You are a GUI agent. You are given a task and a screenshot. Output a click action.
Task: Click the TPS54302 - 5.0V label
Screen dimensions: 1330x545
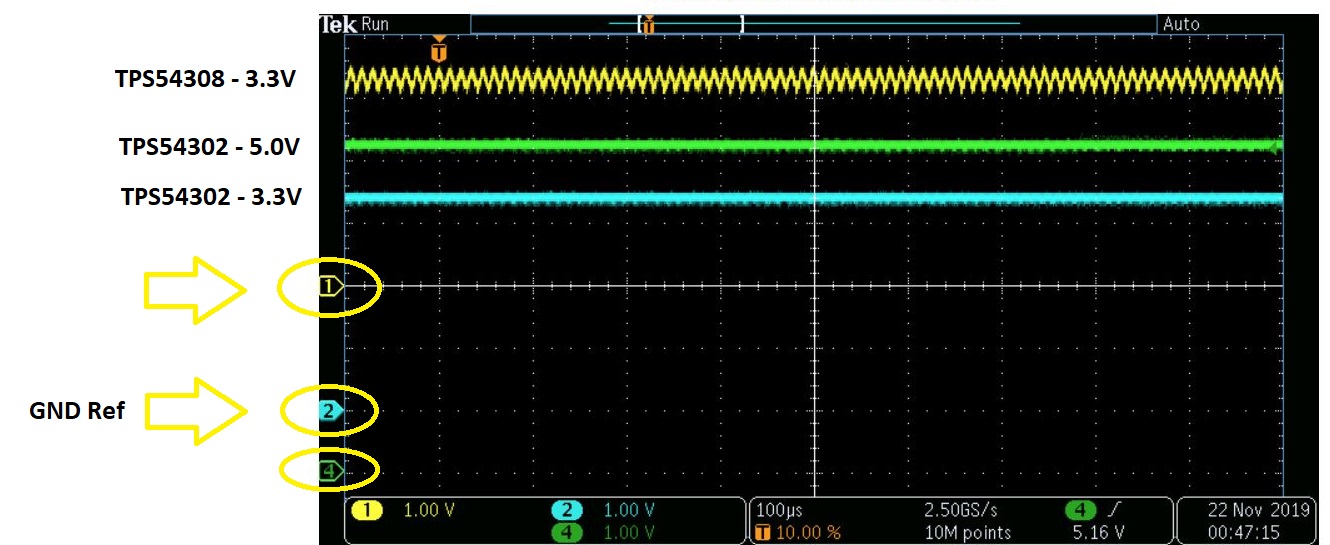[x=210, y=147]
